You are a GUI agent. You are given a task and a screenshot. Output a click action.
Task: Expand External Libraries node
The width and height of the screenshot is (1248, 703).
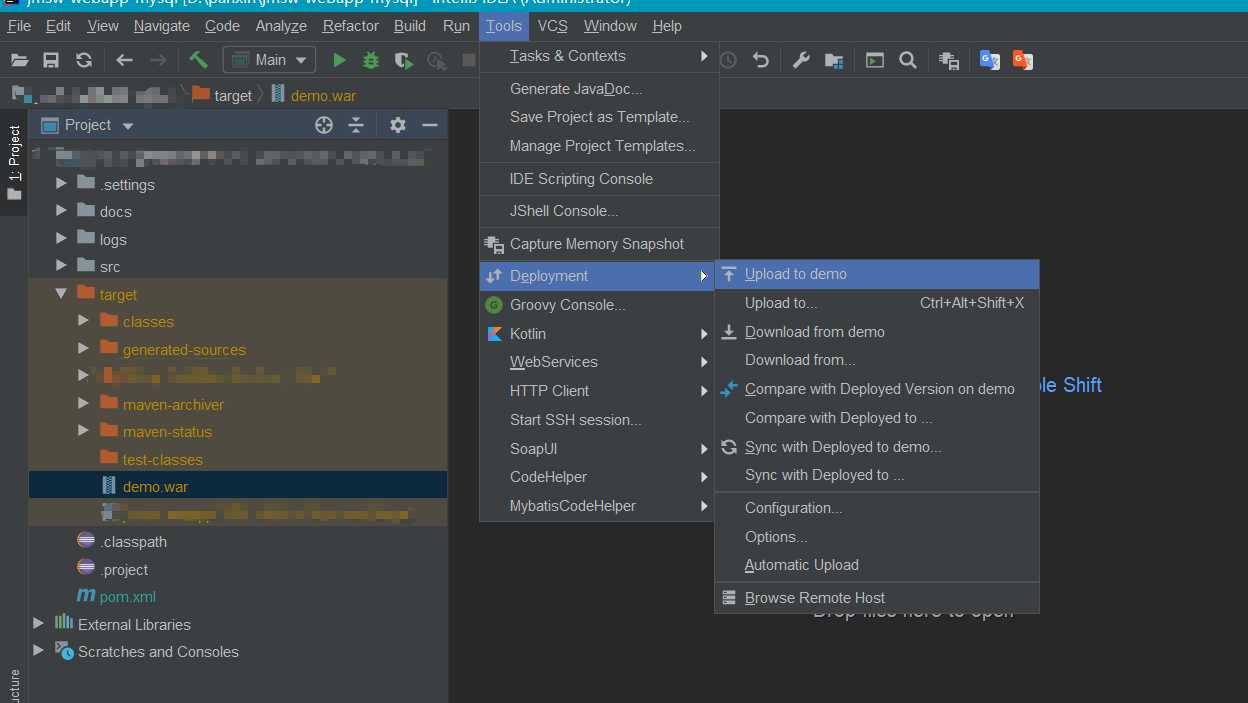39,624
